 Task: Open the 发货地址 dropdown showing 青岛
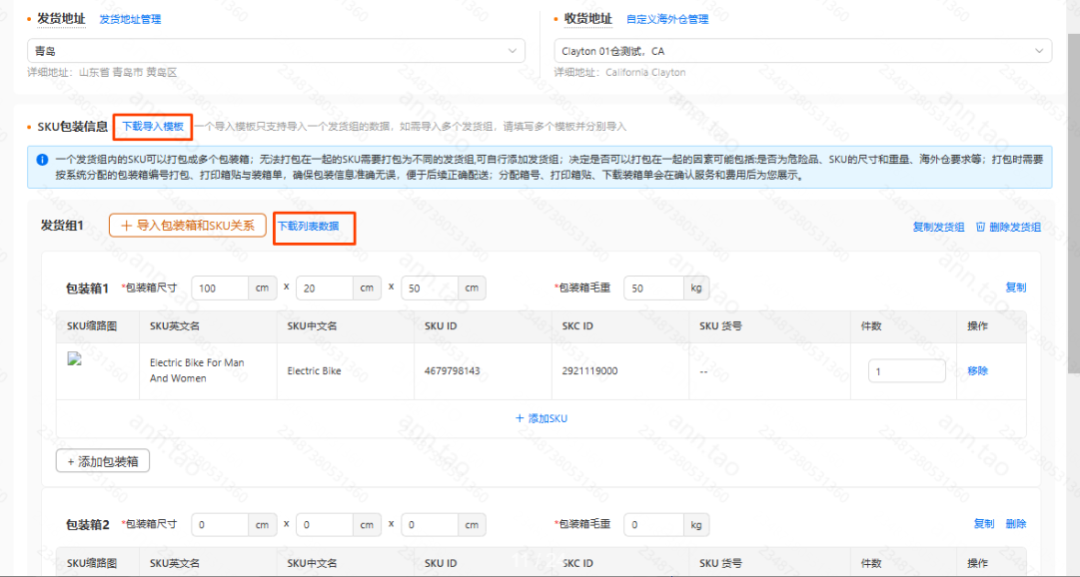[x=275, y=50]
